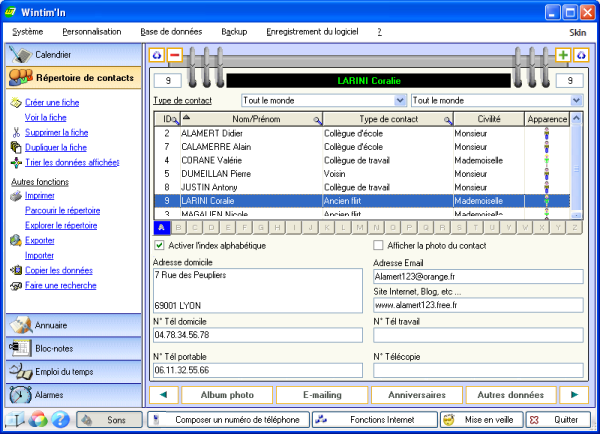Click the right arrow navigation button

tap(574, 395)
